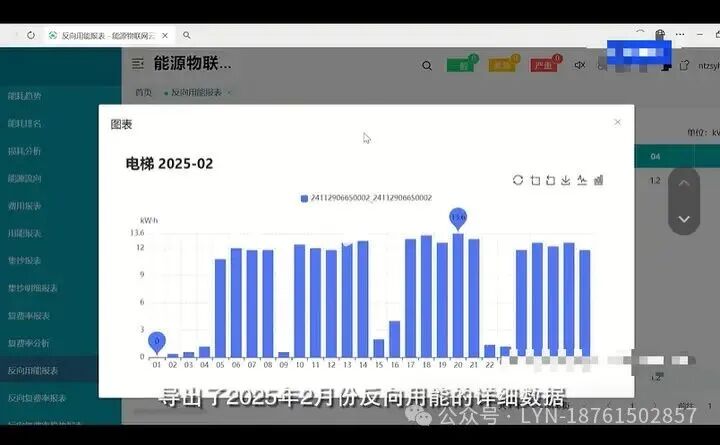Open the browser three-dots menu
The height and width of the screenshot is (445, 720).
(680, 34)
